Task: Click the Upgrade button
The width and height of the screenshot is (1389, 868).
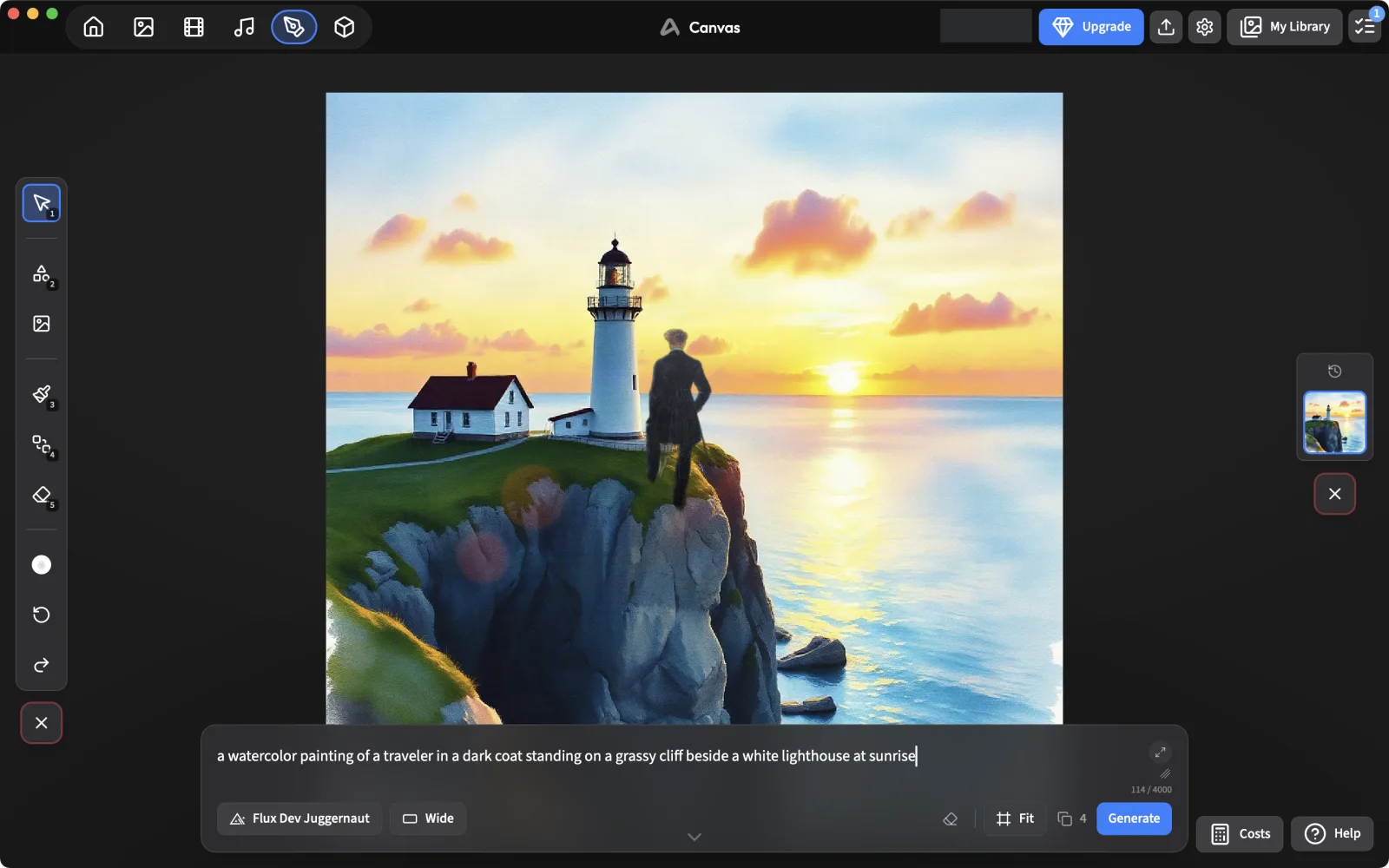Action: click(x=1091, y=27)
